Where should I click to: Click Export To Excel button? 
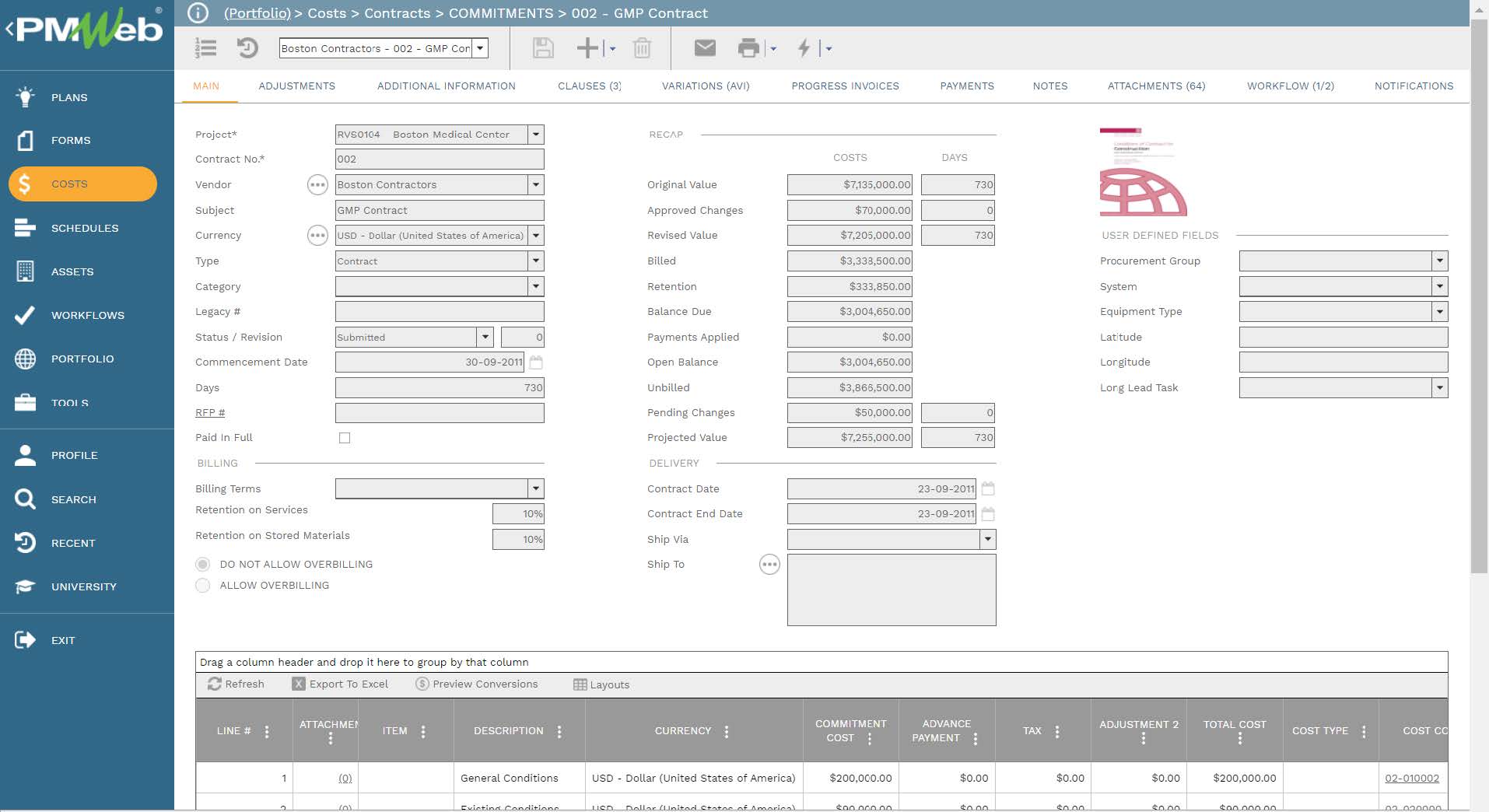point(340,684)
